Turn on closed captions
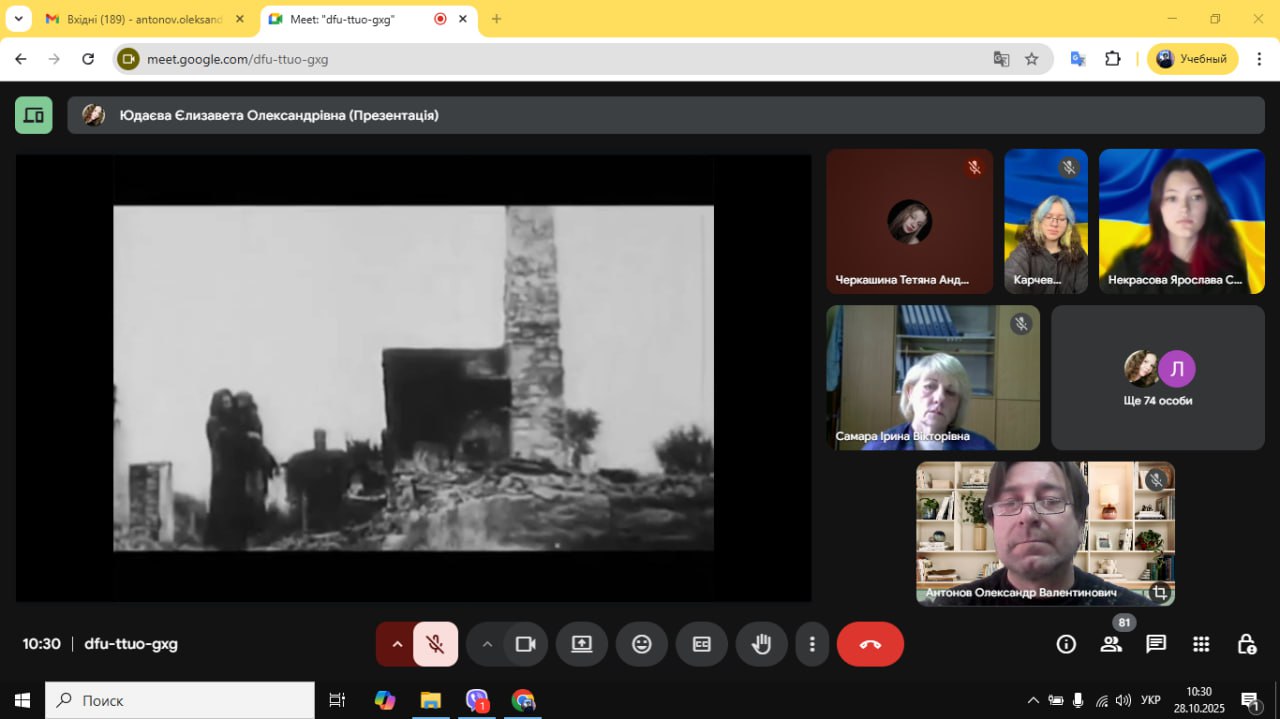The width and height of the screenshot is (1280, 719). tap(701, 644)
